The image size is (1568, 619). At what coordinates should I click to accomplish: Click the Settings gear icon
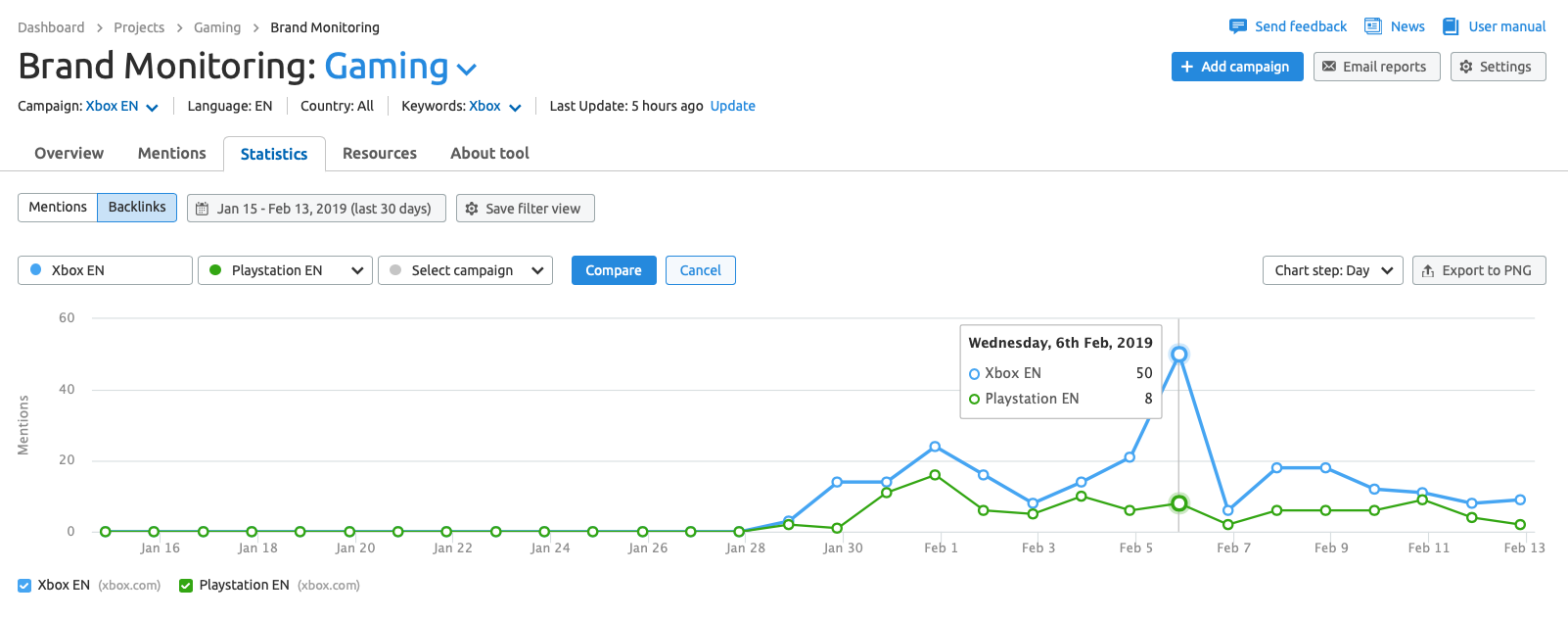coord(1466,67)
